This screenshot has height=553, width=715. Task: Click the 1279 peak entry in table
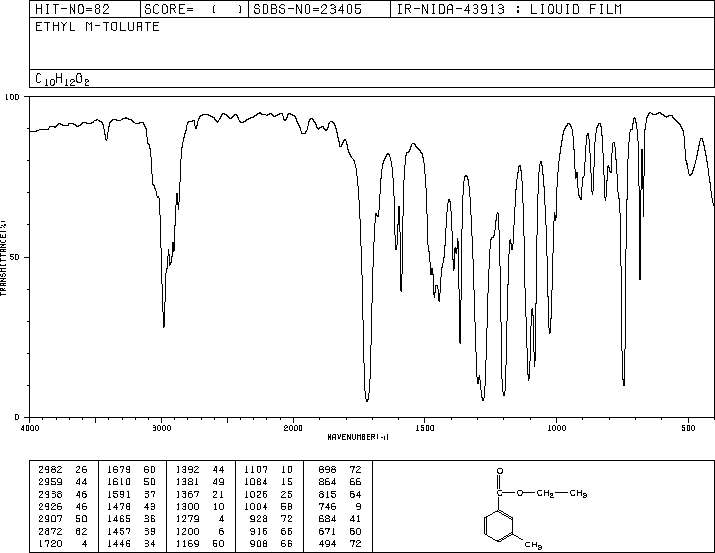pyautogui.click(x=187, y=519)
